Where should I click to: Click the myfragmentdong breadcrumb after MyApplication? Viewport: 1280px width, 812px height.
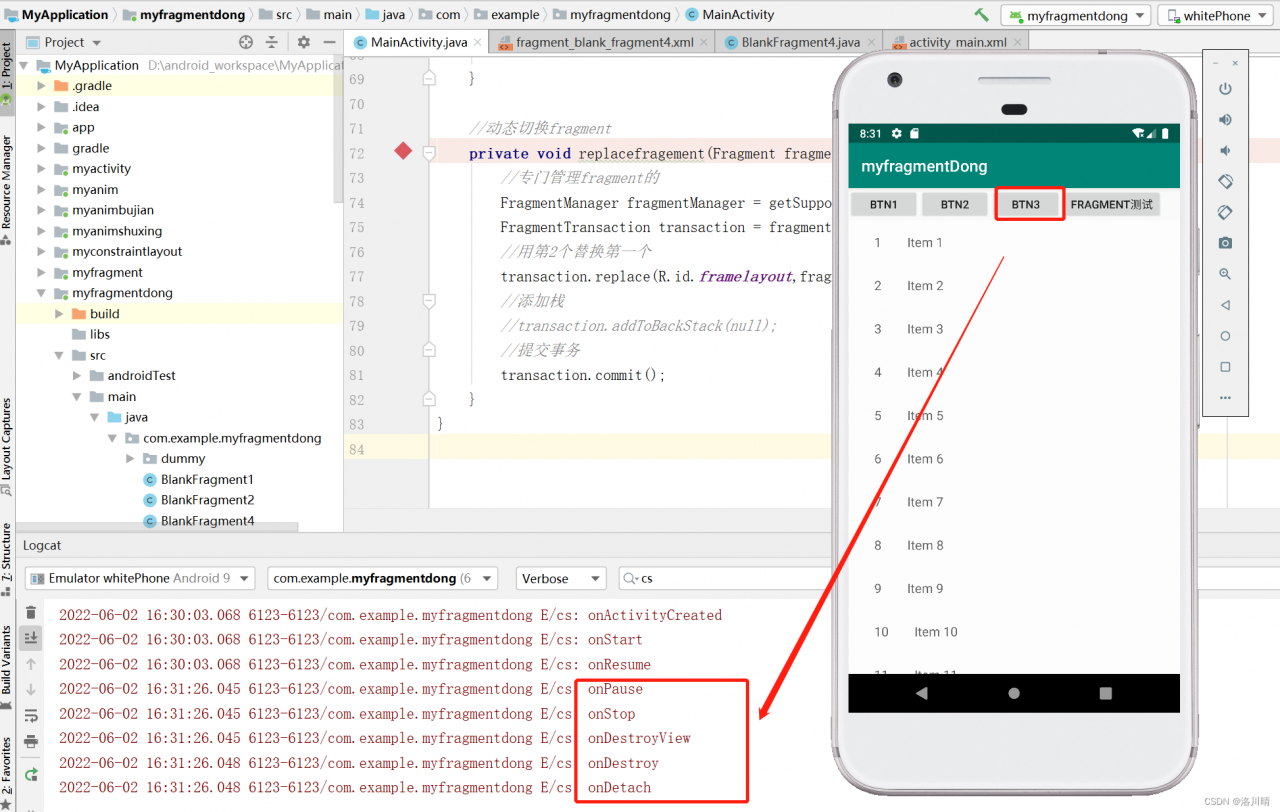click(183, 15)
